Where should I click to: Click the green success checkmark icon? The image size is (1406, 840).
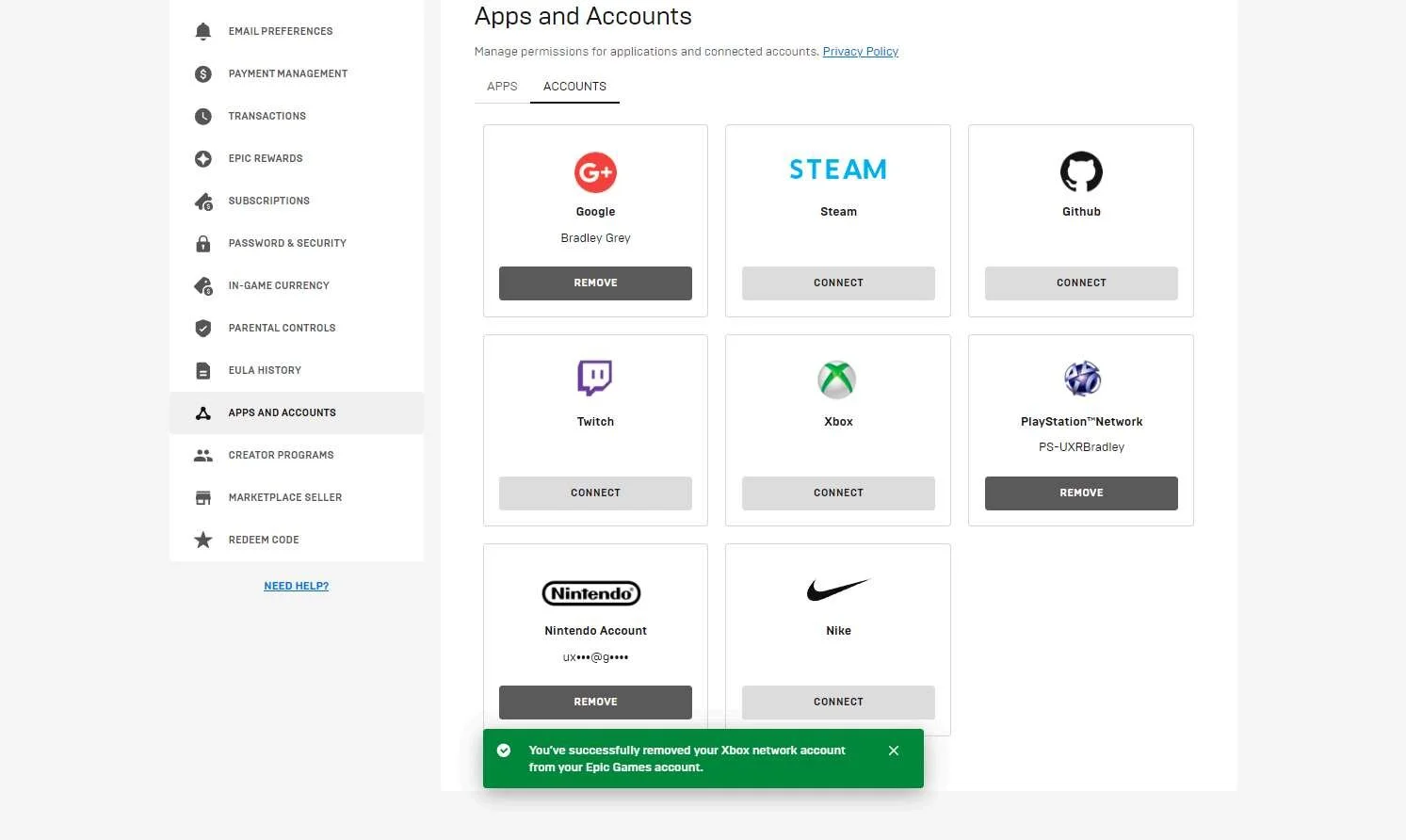[x=504, y=751]
